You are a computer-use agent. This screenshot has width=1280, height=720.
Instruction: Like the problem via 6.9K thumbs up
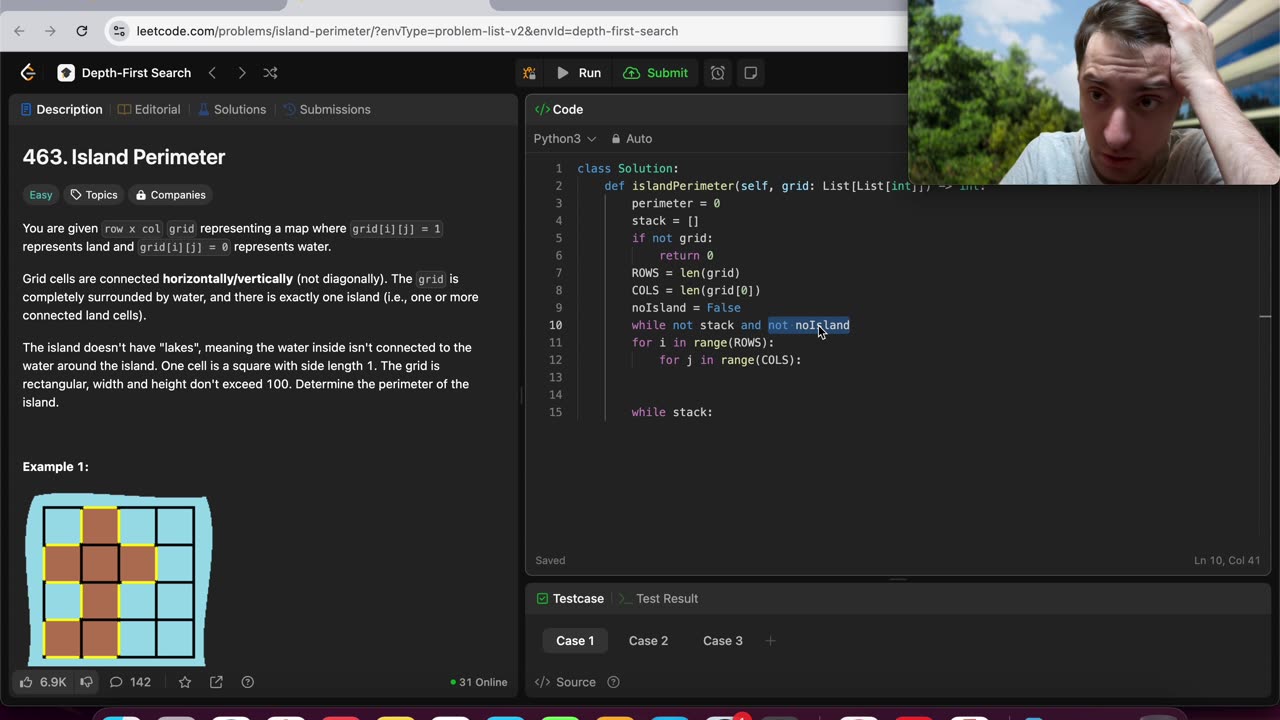click(43, 682)
